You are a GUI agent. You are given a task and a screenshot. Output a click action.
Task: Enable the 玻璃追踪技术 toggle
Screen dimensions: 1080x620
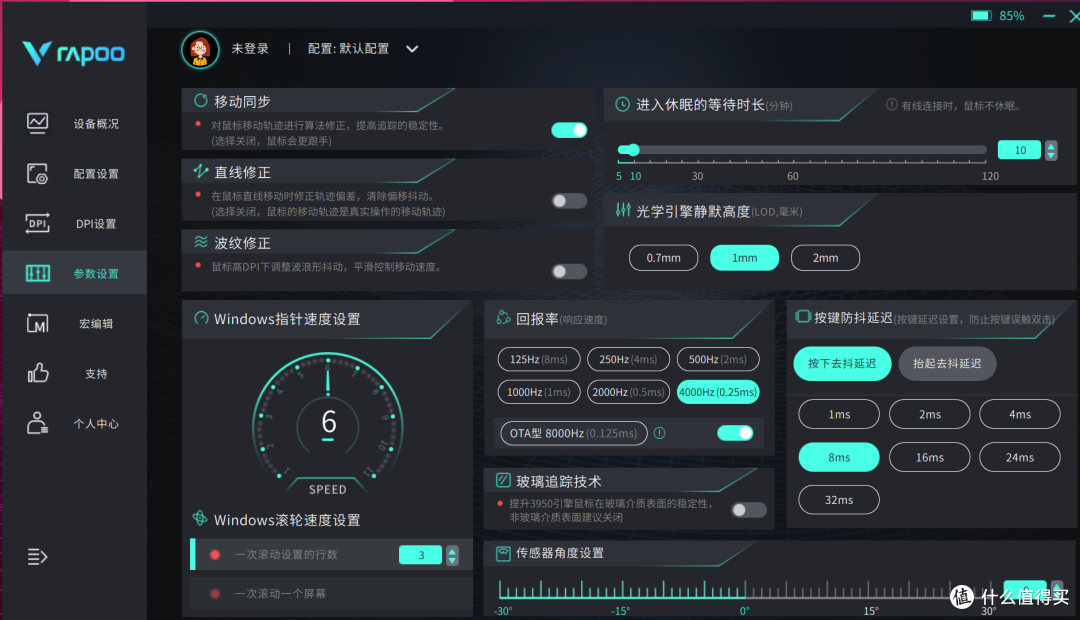click(749, 510)
